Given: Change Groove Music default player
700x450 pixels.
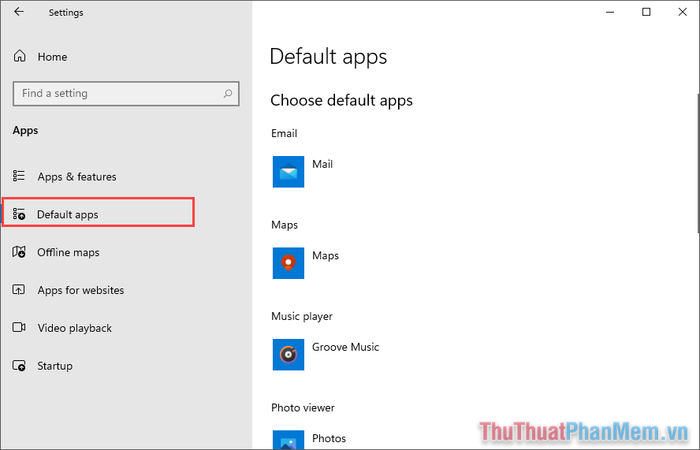Looking at the screenshot, I should pos(346,347).
